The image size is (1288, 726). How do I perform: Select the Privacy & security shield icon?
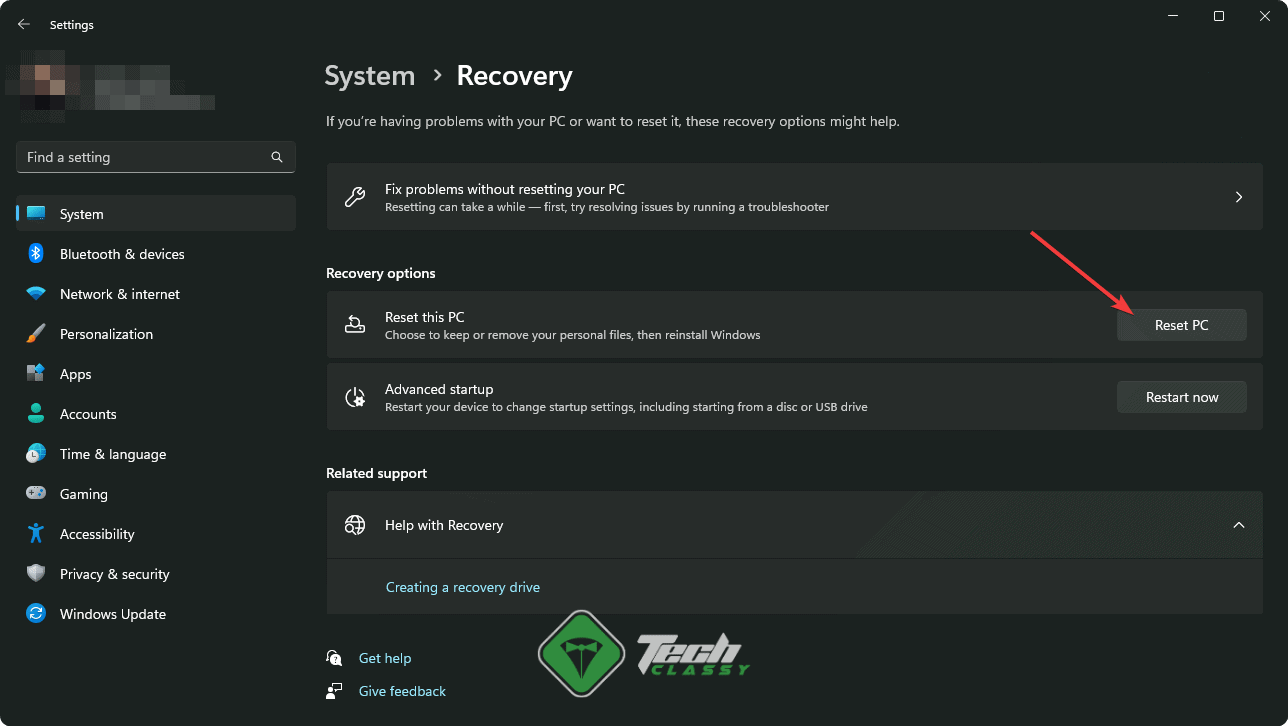tap(37, 573)
